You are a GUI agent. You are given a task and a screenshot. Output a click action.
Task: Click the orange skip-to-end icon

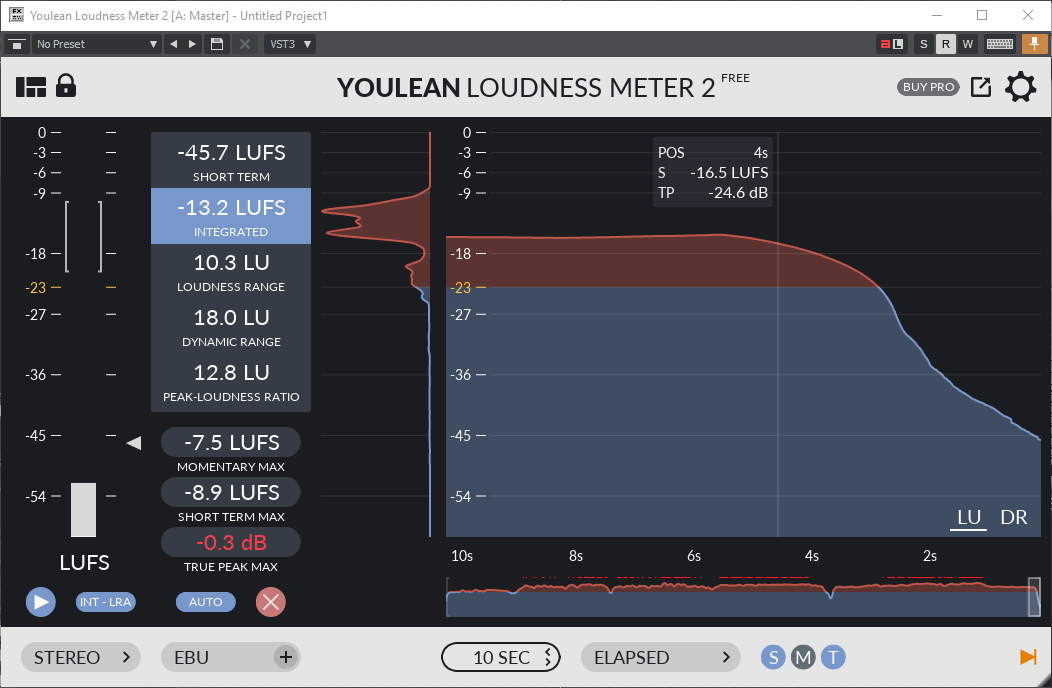point(1028,656)
